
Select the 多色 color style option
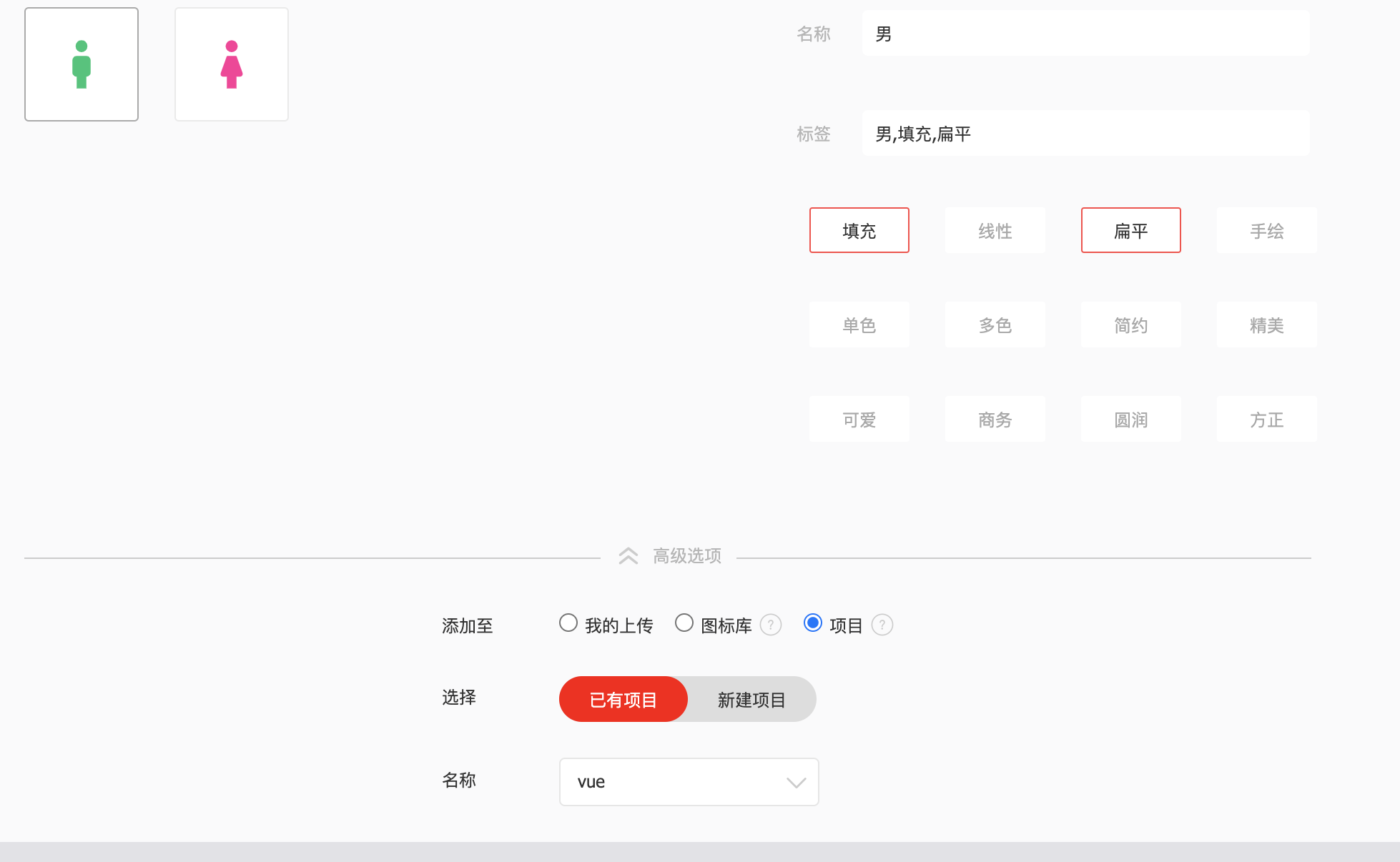(x=995, y=325)
